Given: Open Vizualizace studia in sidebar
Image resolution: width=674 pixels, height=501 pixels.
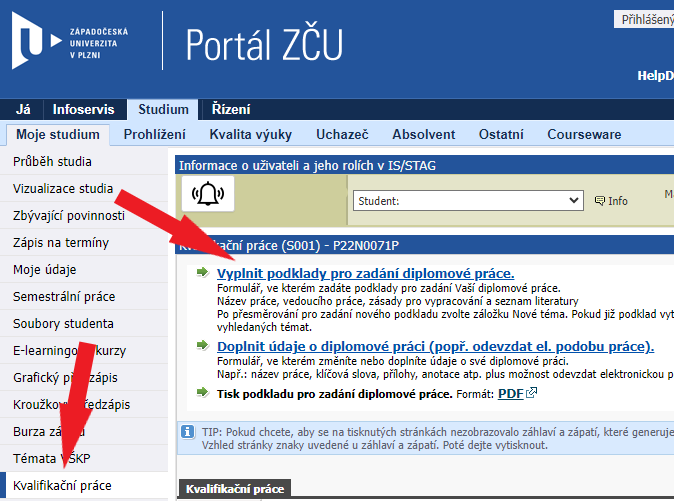Looking at the screenshot, I should (84, 189).
